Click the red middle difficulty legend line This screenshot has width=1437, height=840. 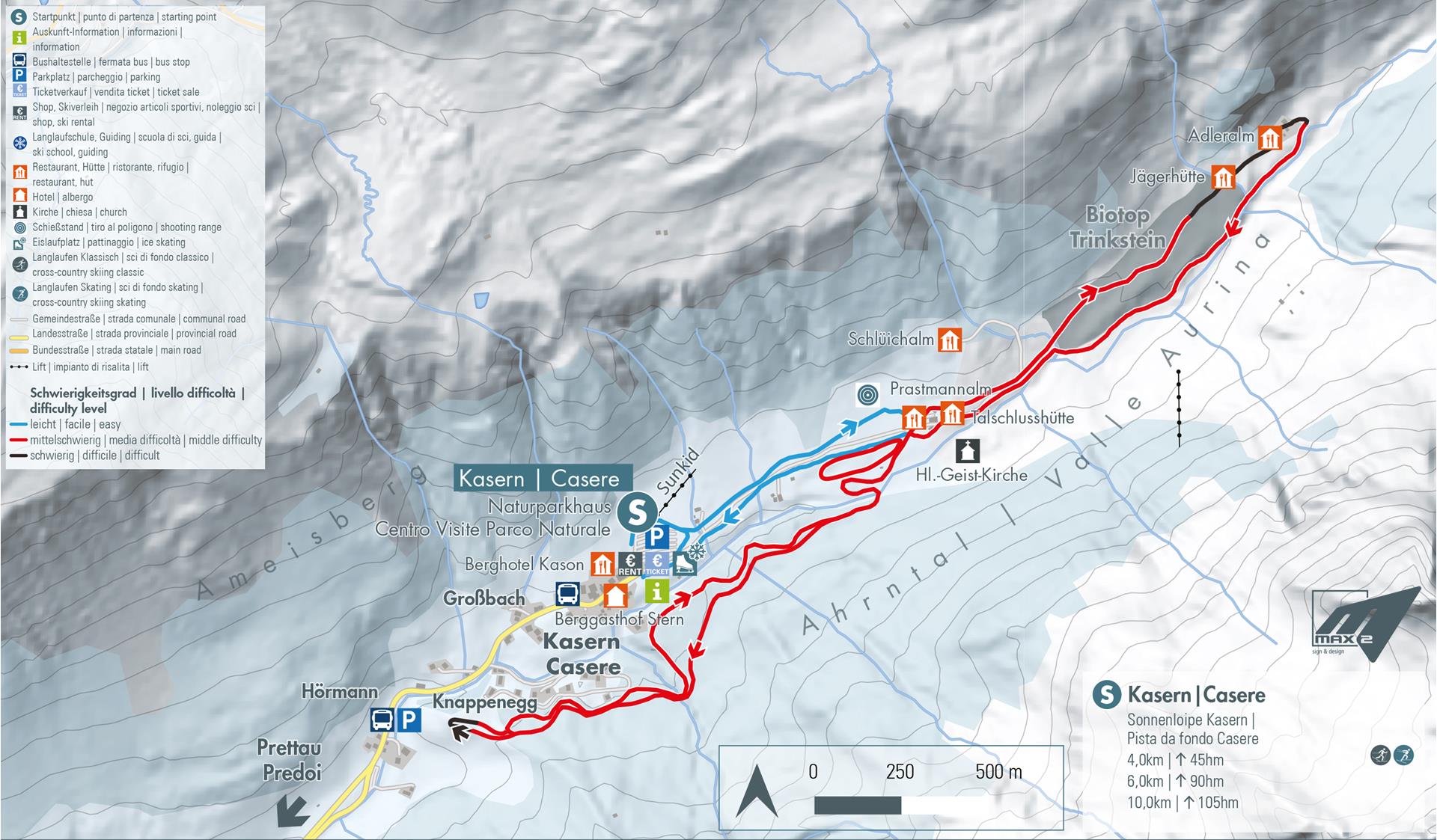click(18, 440)
